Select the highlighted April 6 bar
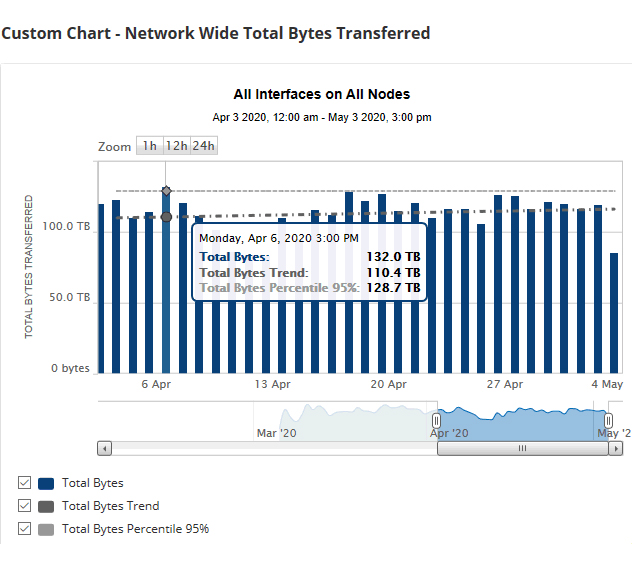 [x=166, y=300]
